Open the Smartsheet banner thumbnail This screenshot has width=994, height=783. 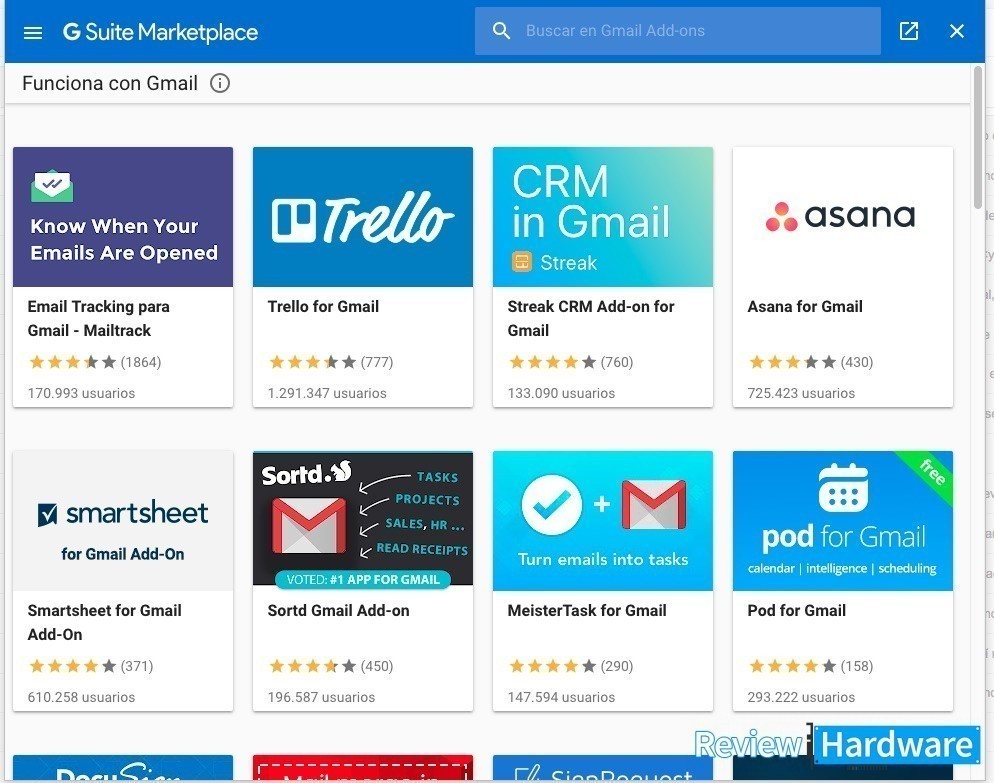coord(123,521)
